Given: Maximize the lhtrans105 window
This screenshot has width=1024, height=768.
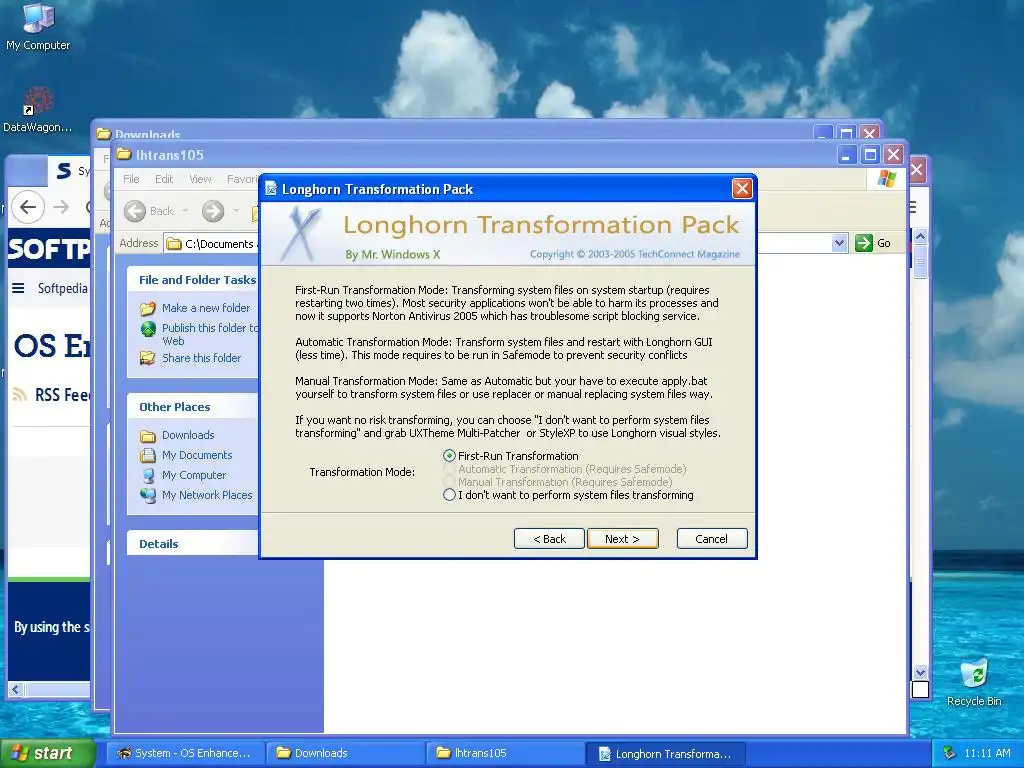Looking at the screenshot, I should pyautogui.click(x=870, y=155).
